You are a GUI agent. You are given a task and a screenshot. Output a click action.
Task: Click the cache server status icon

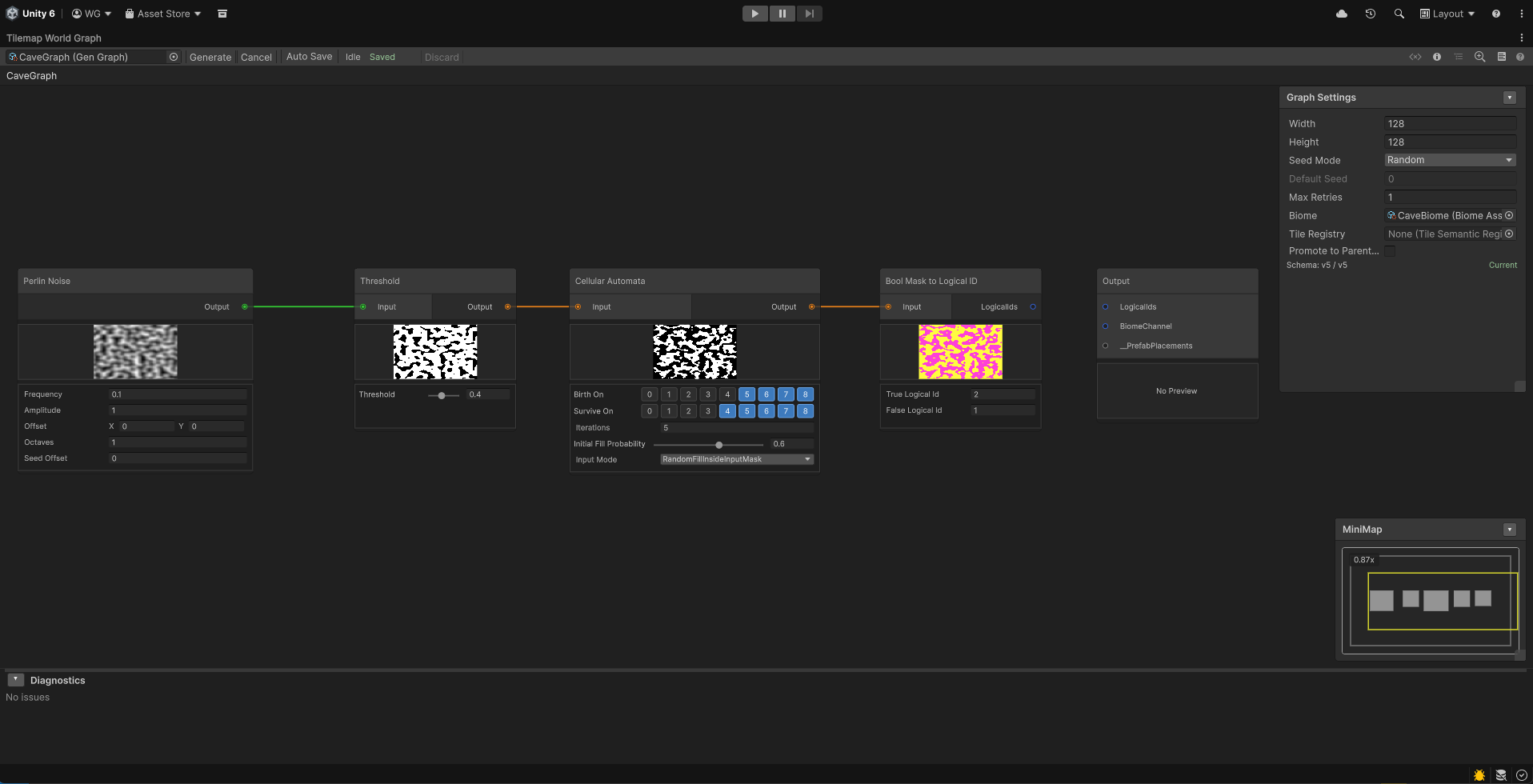point(1501,775)
